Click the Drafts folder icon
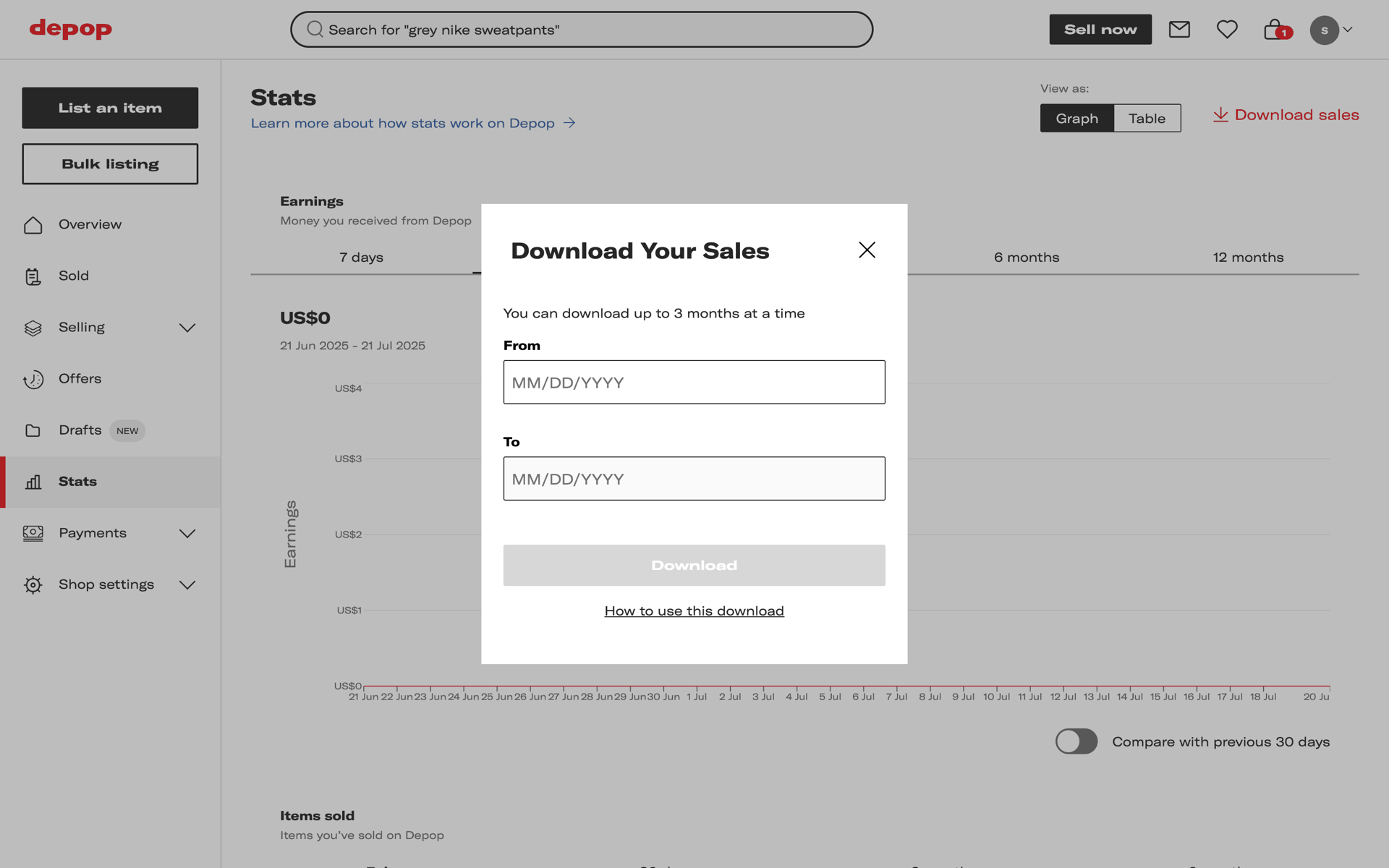 33,430
